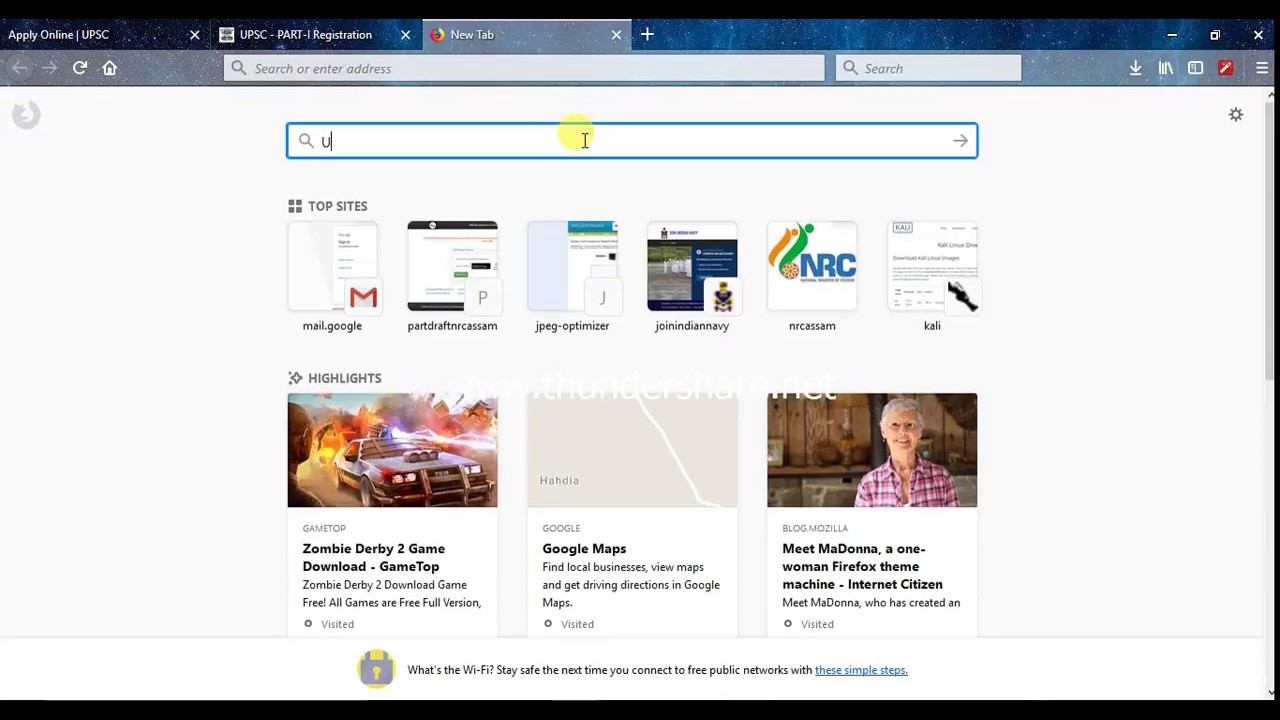Open the partdraftnrcassam top site tile
Screen dimensions: 1280x720
click(452, 277)
